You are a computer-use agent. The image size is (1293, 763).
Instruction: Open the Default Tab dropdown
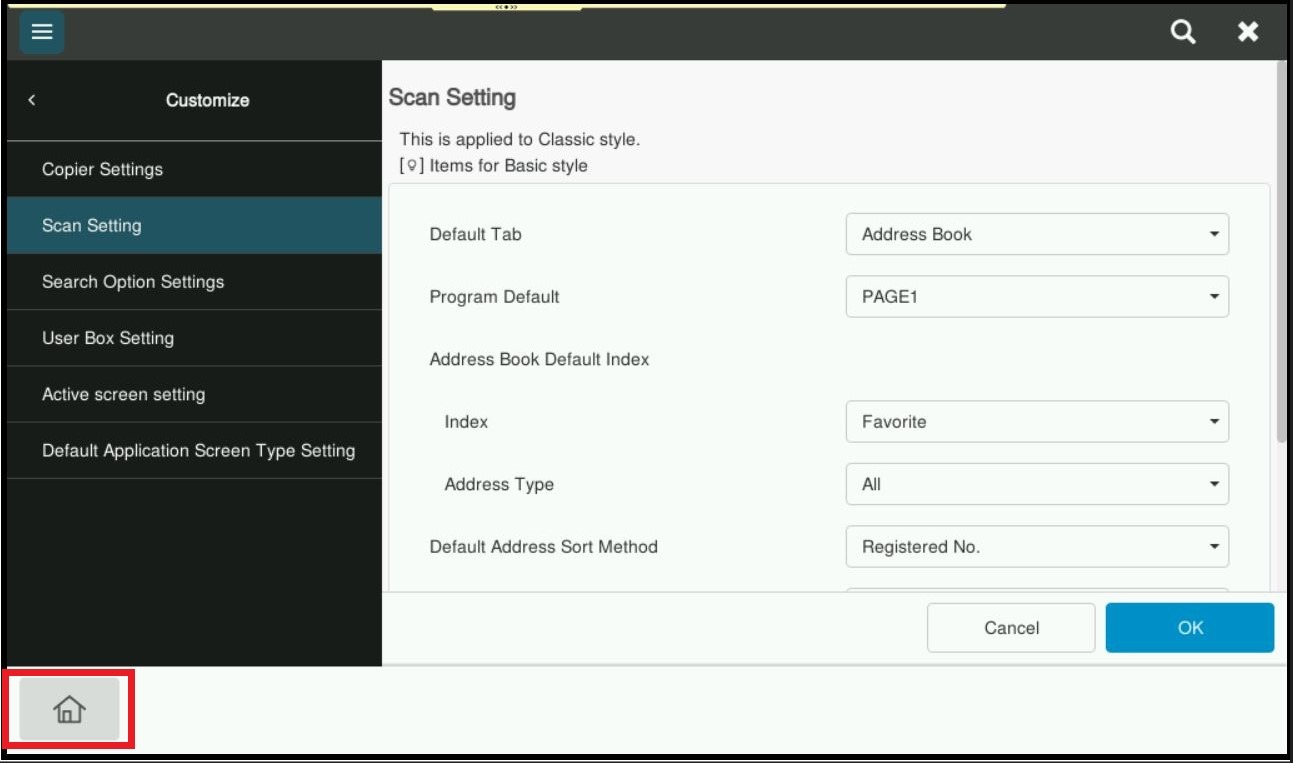(1036, 234)
